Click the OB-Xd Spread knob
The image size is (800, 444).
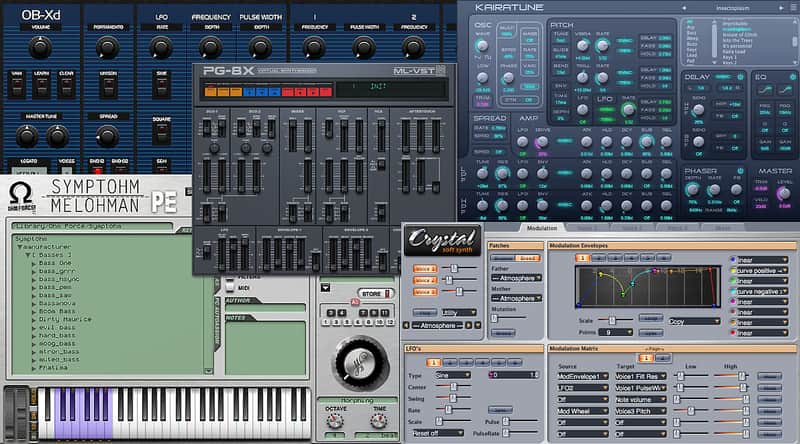(x=108, y=136)
